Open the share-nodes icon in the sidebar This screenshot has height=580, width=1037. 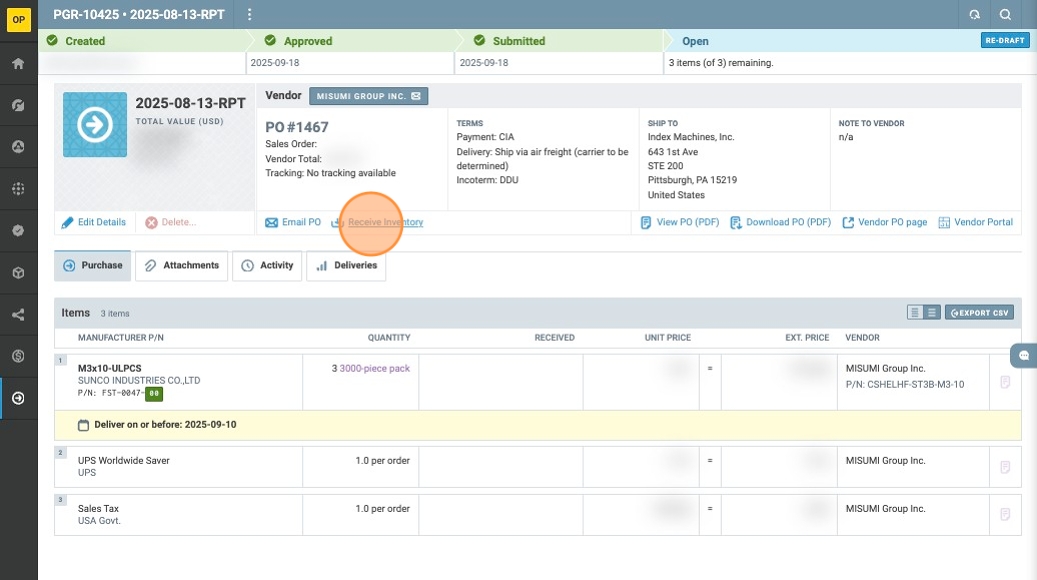pos(18,315)
